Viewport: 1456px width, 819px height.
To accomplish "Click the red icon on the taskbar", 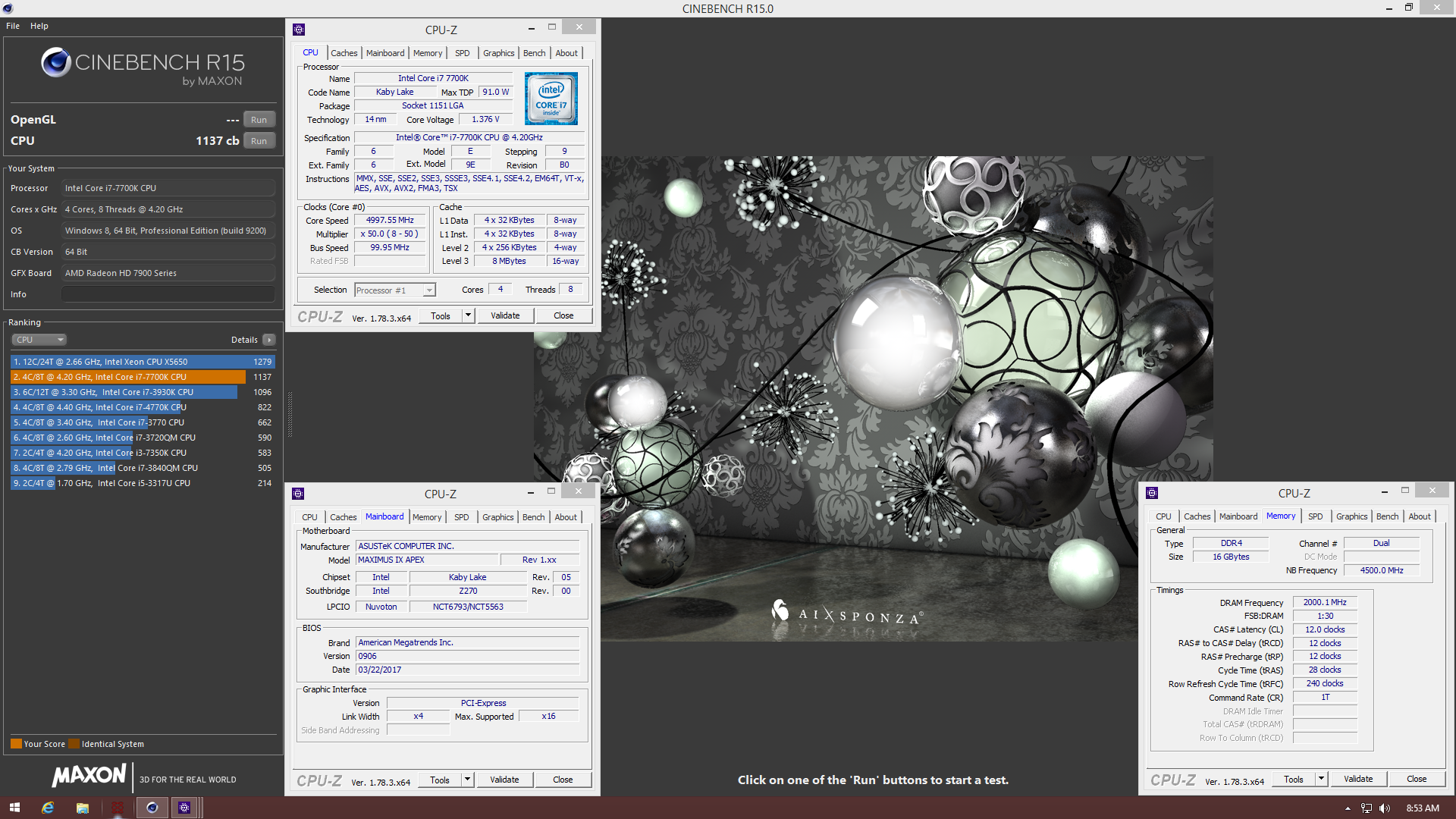I will click(118, 808).
